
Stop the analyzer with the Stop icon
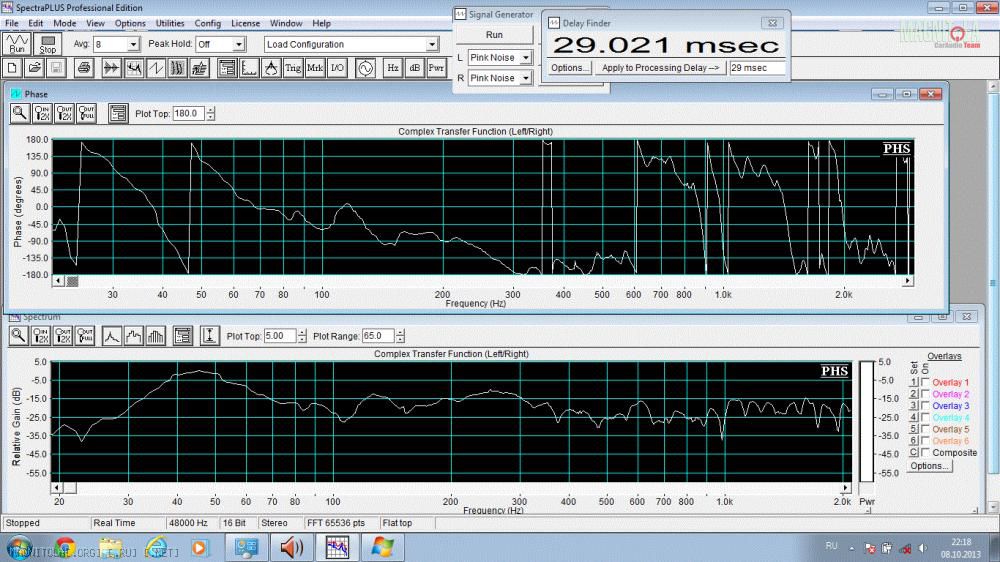tap(47, 44)
